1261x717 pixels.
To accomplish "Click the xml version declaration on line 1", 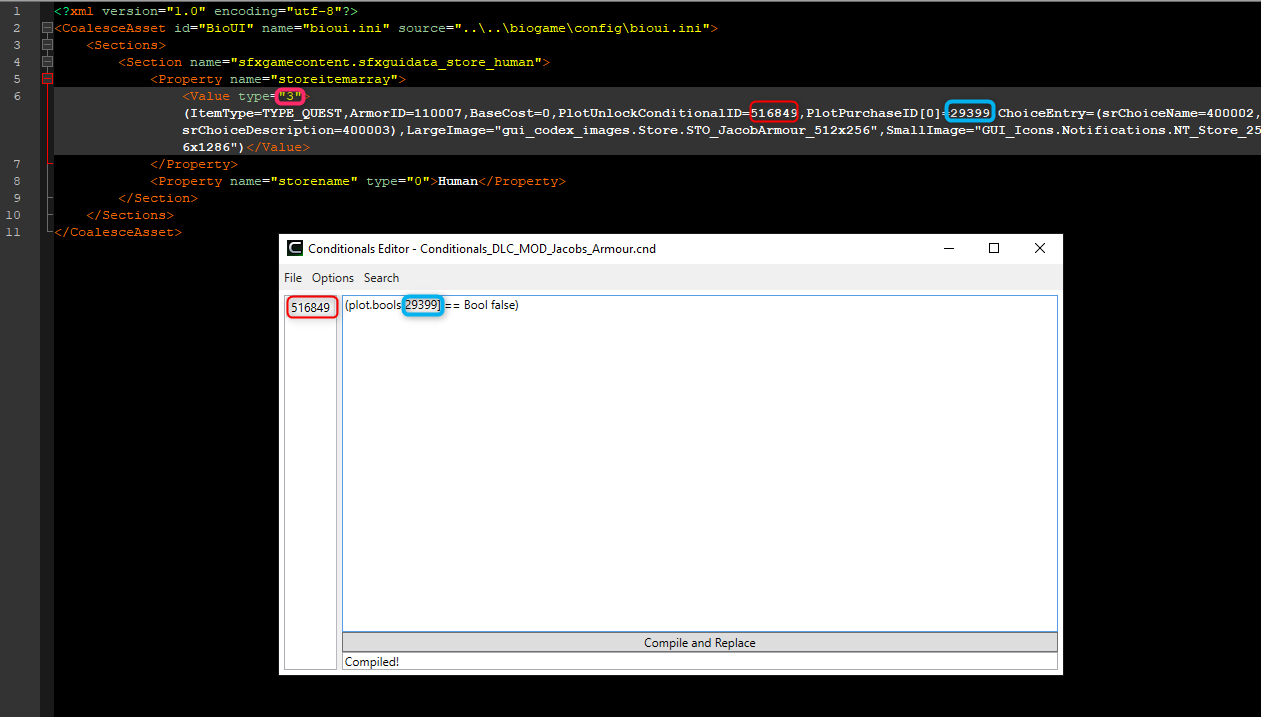I will click(x=206, y=11).
